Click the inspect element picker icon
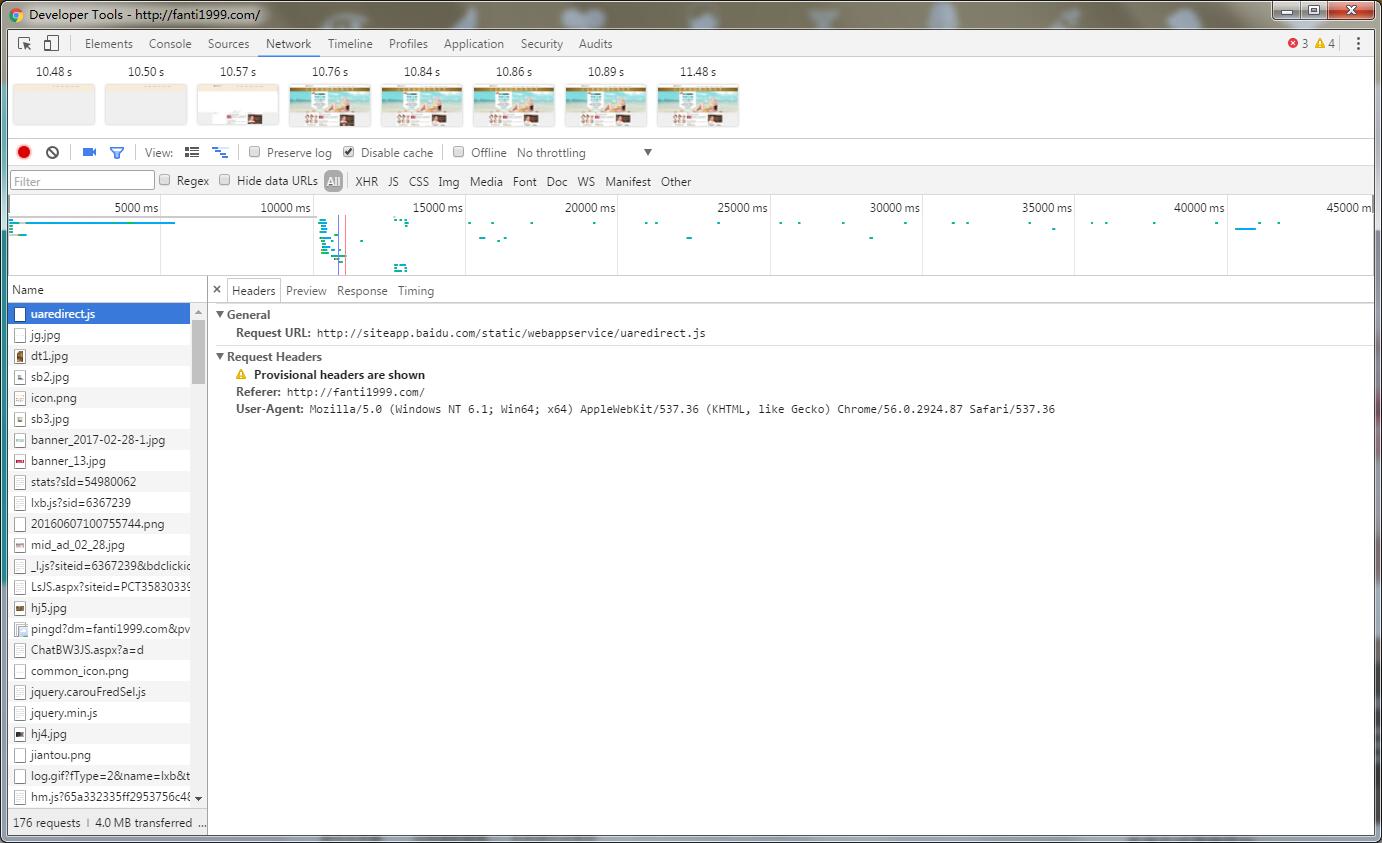 click(x=25, y=43)
